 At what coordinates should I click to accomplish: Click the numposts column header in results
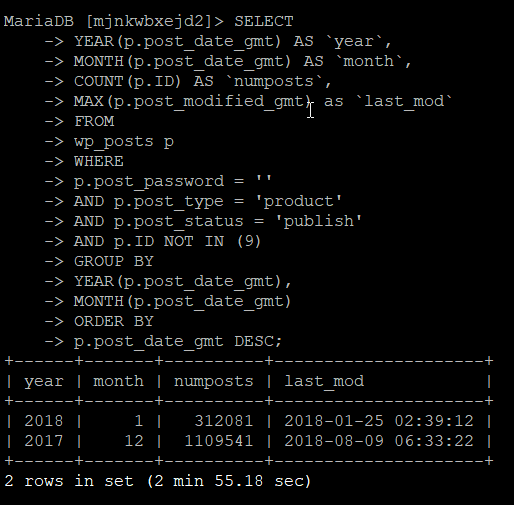point(214,382)
